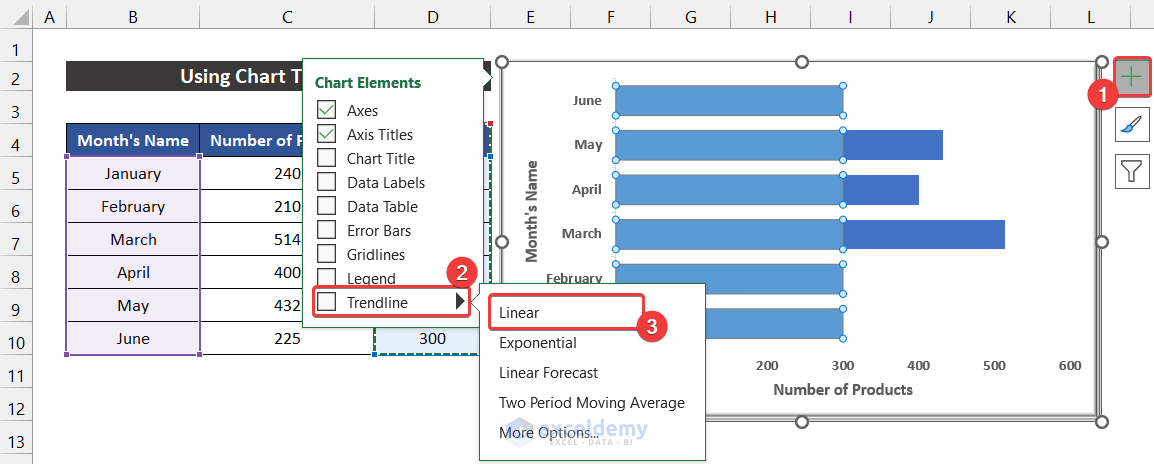Select the March bar in chart
Viewport: 1154px width, 464px height.
[x=809, y=234]
